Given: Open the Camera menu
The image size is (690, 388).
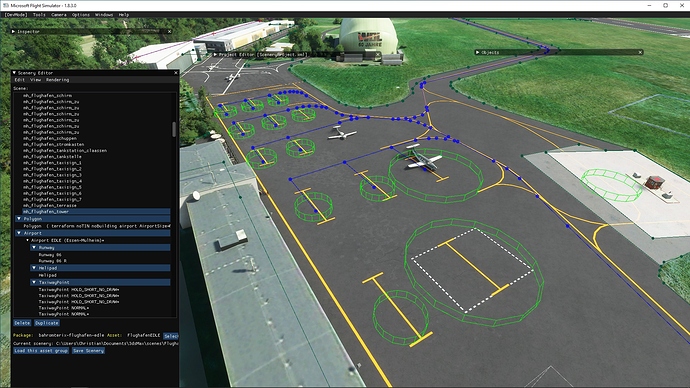Looking at the screenshot, I should (x=59, y=15).
